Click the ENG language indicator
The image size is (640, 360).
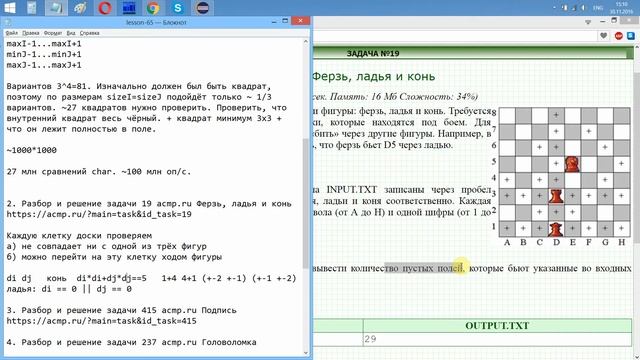[598, 8]
